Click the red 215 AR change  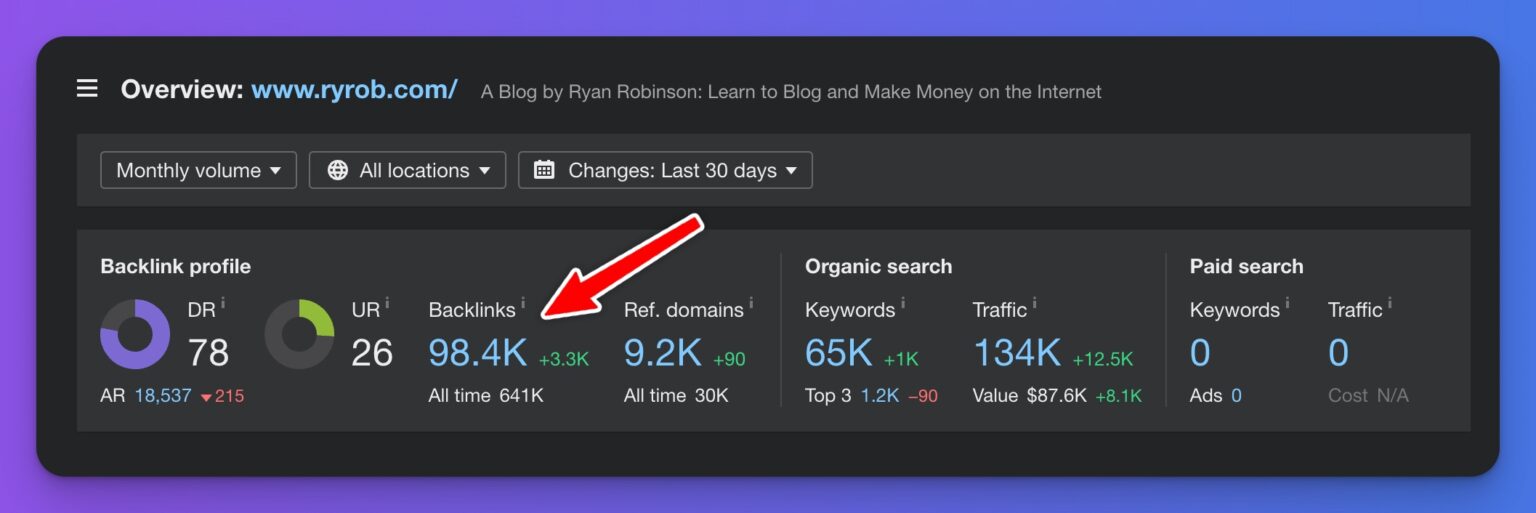(x=223, y=396)
